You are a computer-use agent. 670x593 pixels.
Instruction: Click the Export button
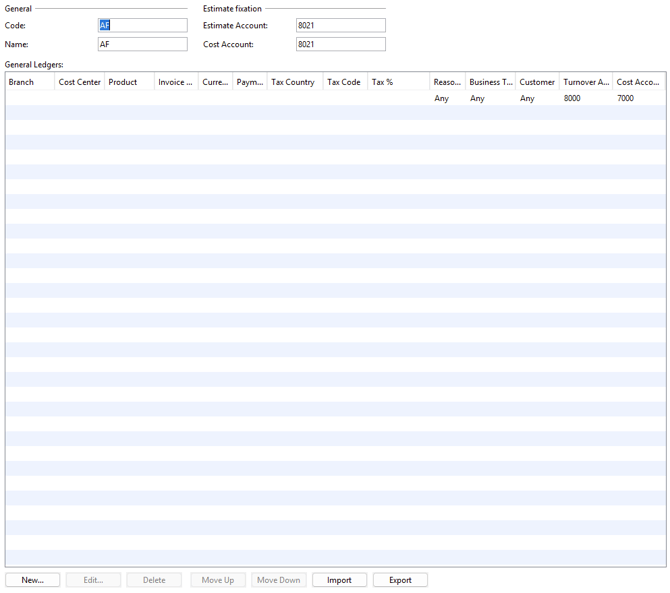click(400, 580)
